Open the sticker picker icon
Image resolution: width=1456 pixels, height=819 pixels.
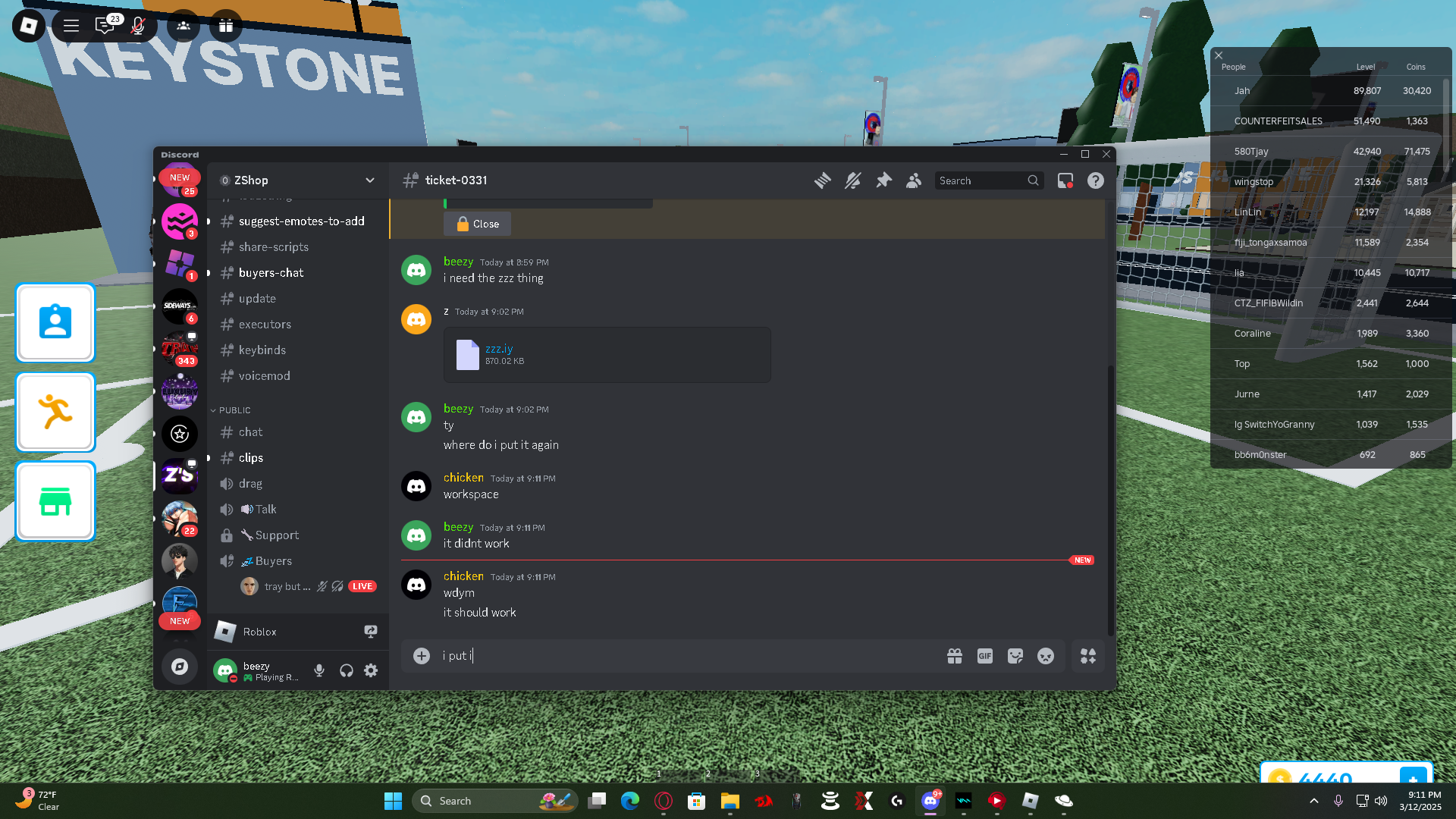tap(1015, 656)
